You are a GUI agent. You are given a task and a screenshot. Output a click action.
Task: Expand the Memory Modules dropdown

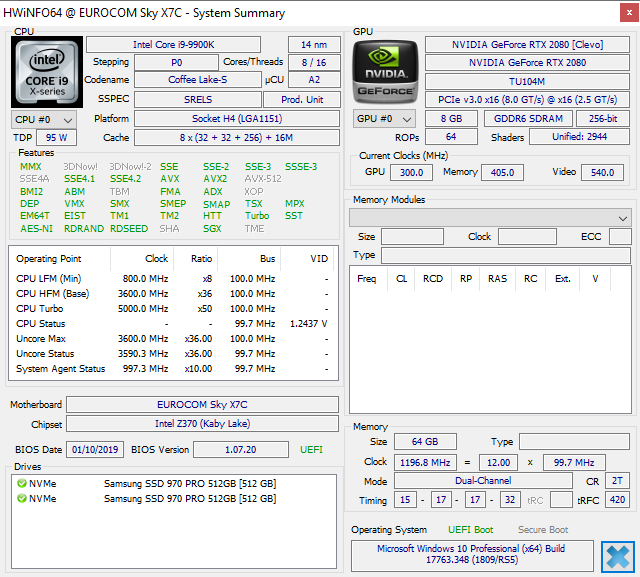click(490, 218)
